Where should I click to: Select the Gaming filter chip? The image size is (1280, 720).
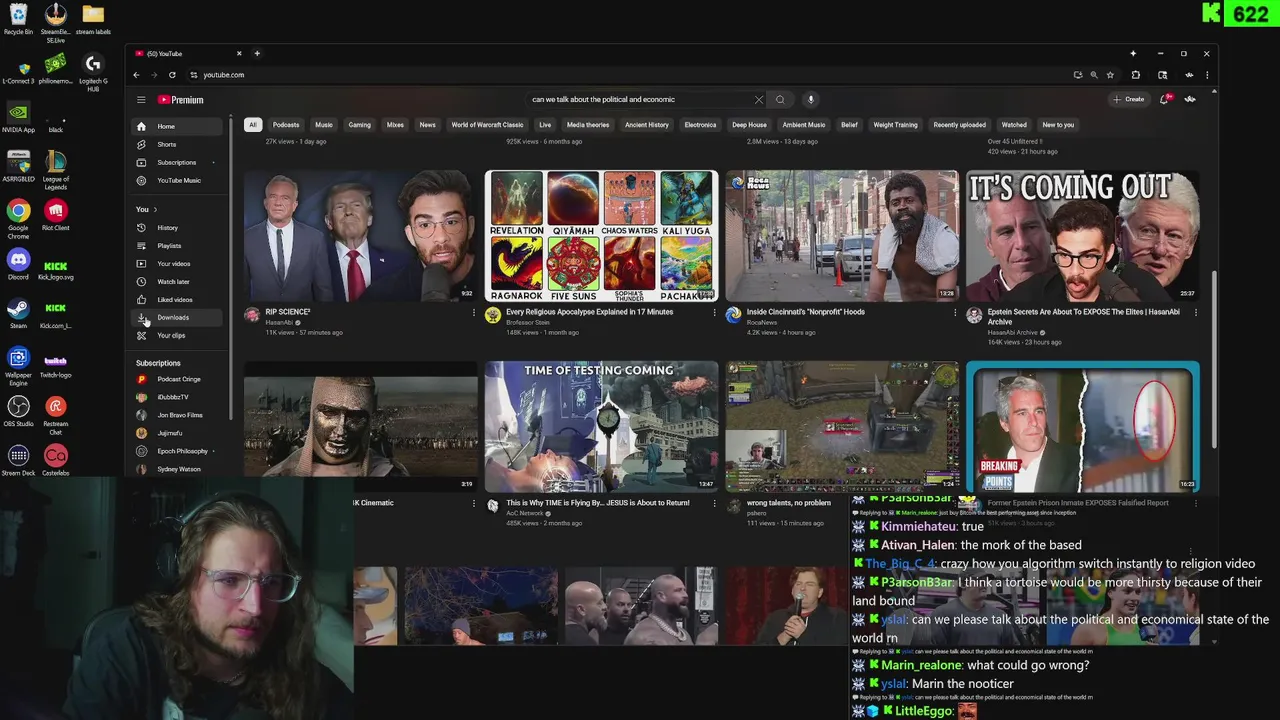coord(359,125)
